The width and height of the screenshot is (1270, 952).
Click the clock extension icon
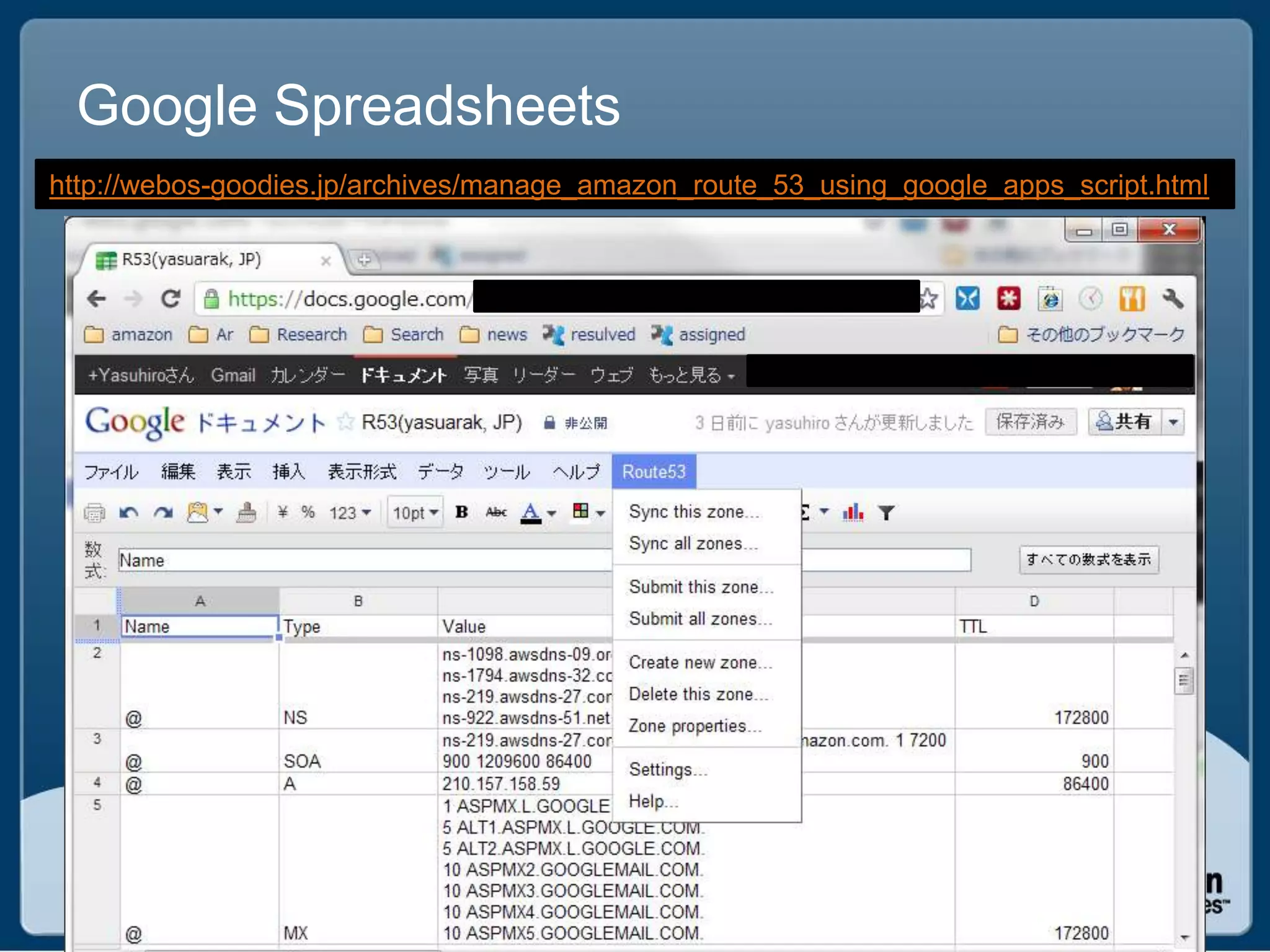[1091, 299]
